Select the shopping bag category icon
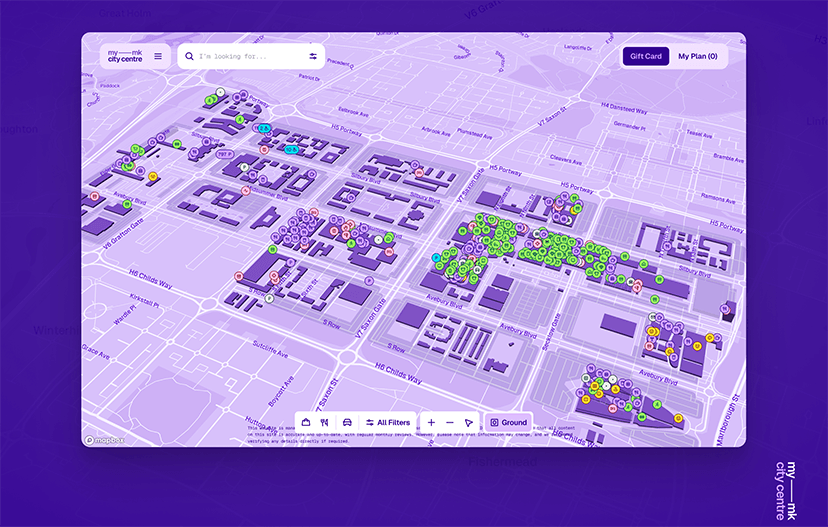The width and height of the screenshot is (828, 527). coord(306,422)
